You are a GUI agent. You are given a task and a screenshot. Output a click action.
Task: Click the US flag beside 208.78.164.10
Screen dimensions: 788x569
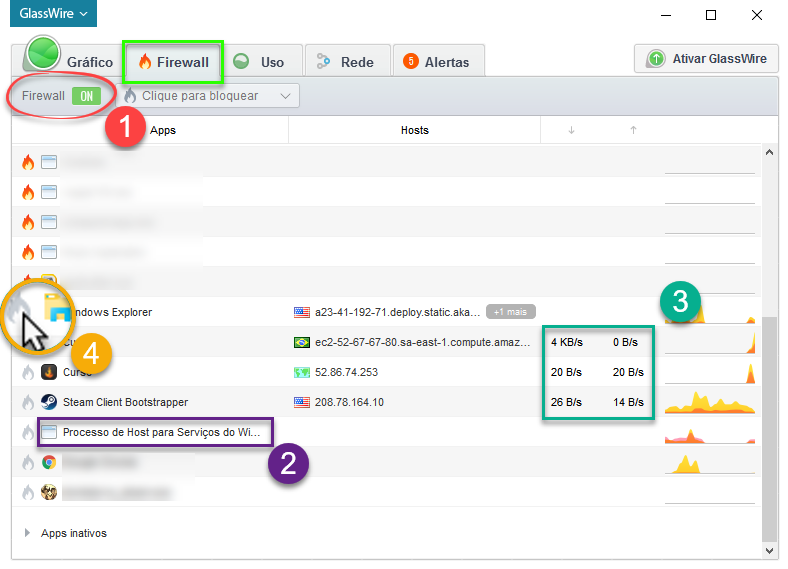pyautogui.click(x=302, y=402)
